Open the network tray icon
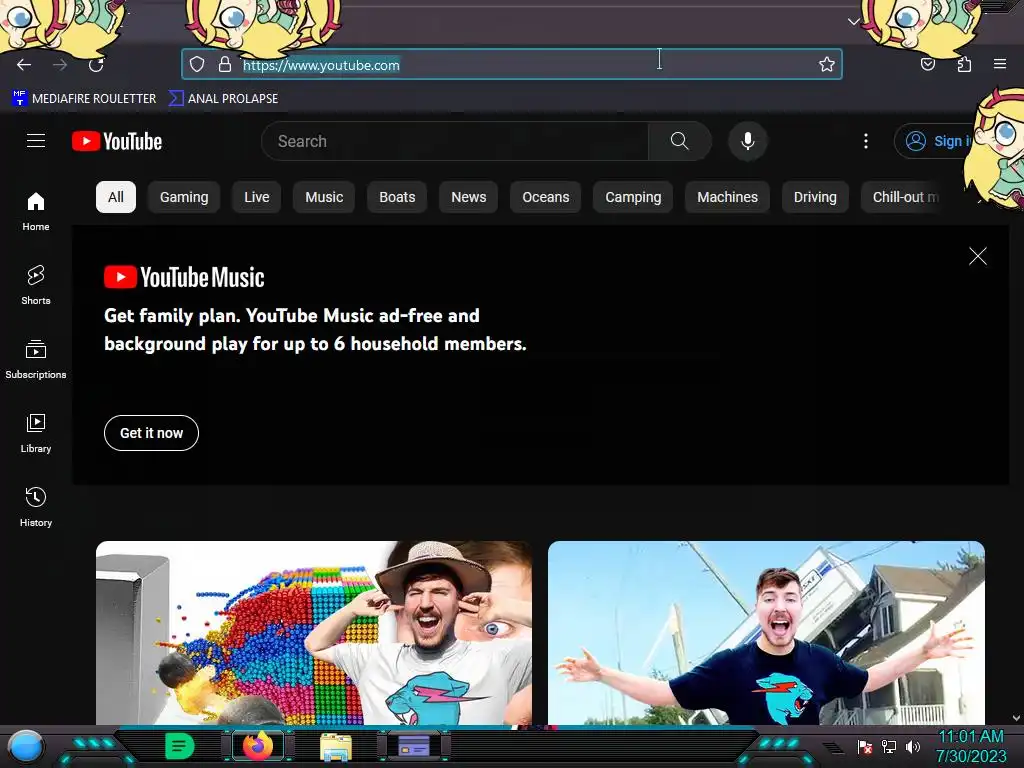This screenshot has height=768, width=1024. 889,746
